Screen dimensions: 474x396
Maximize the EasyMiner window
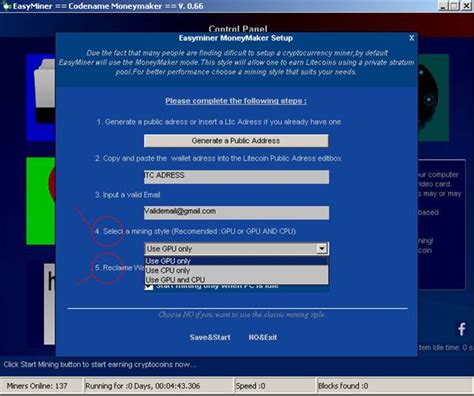point(454,6)
